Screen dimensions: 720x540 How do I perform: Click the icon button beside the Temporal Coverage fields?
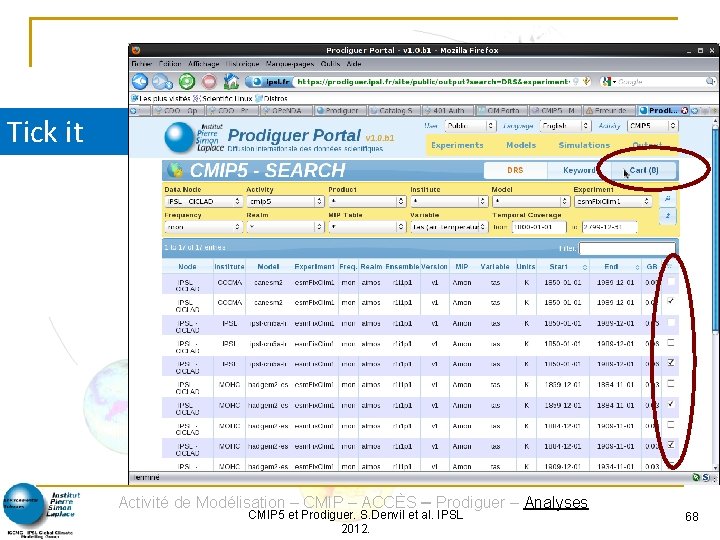point(668,216)
